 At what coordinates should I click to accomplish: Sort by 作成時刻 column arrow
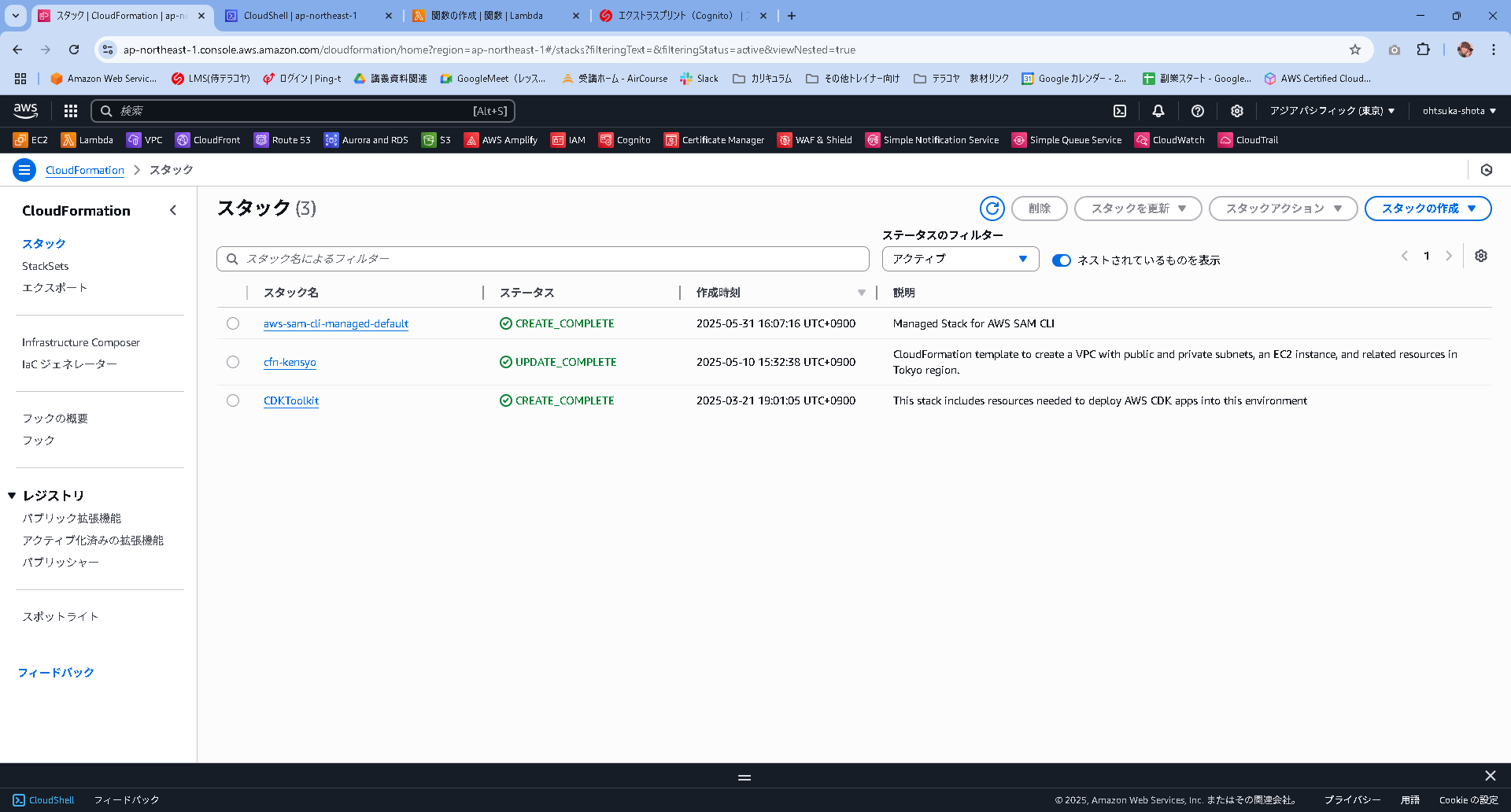click(x=862, y=293)
